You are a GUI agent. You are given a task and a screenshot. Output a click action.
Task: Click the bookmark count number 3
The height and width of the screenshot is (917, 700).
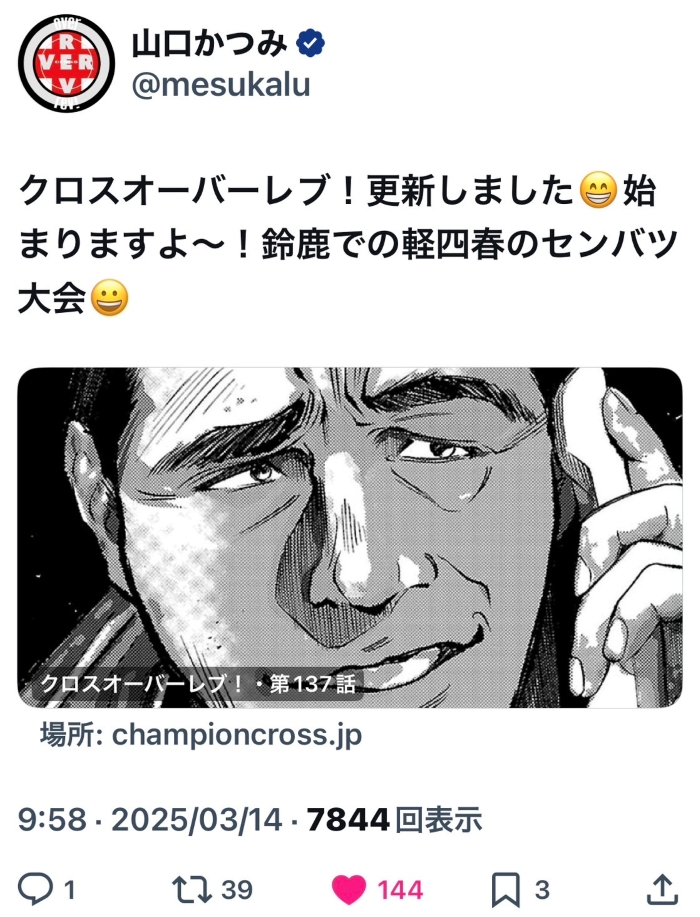point(542,890)
